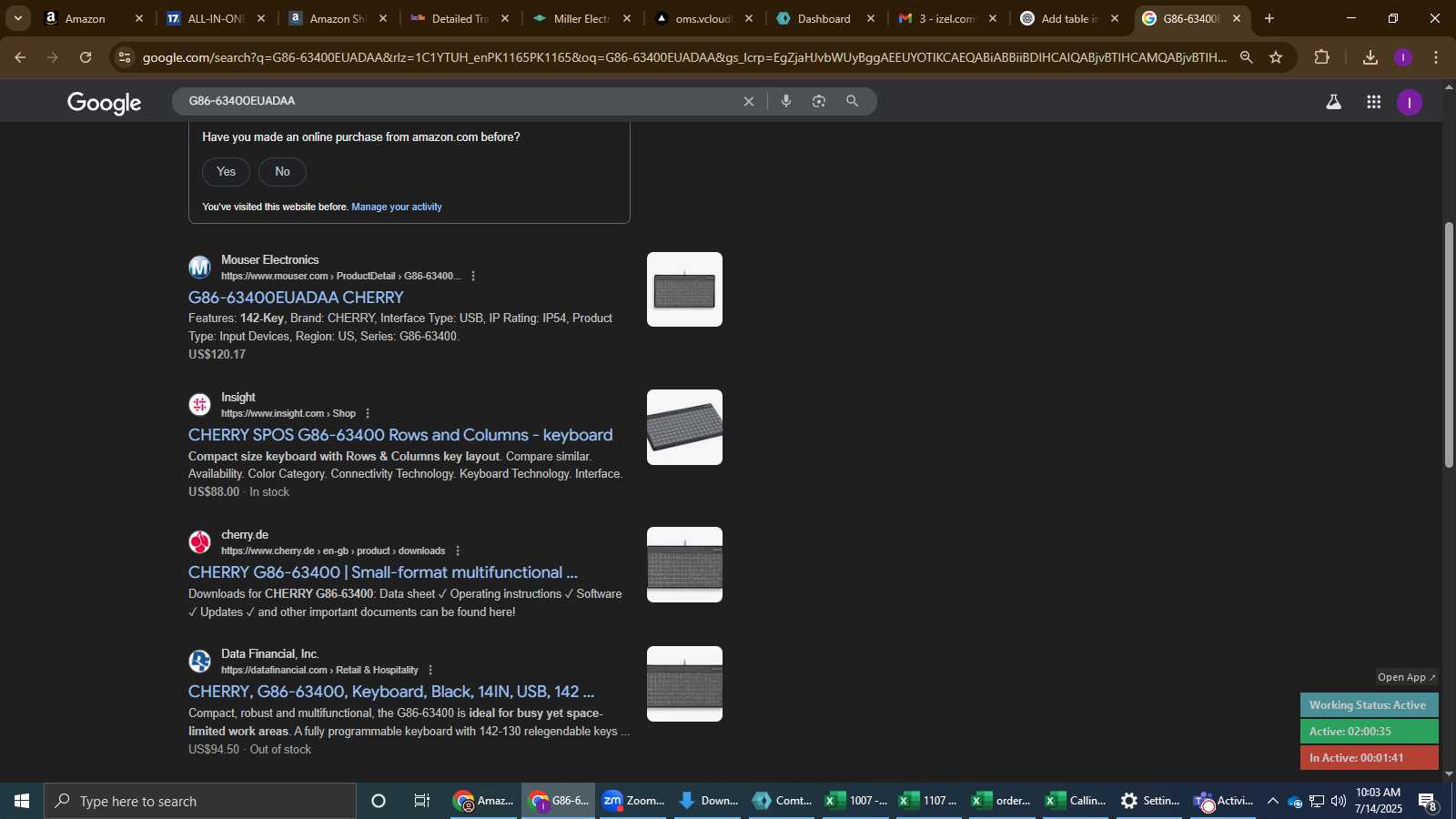
Task: View site information icon in address bar
Action: click(x=125, y=57)
